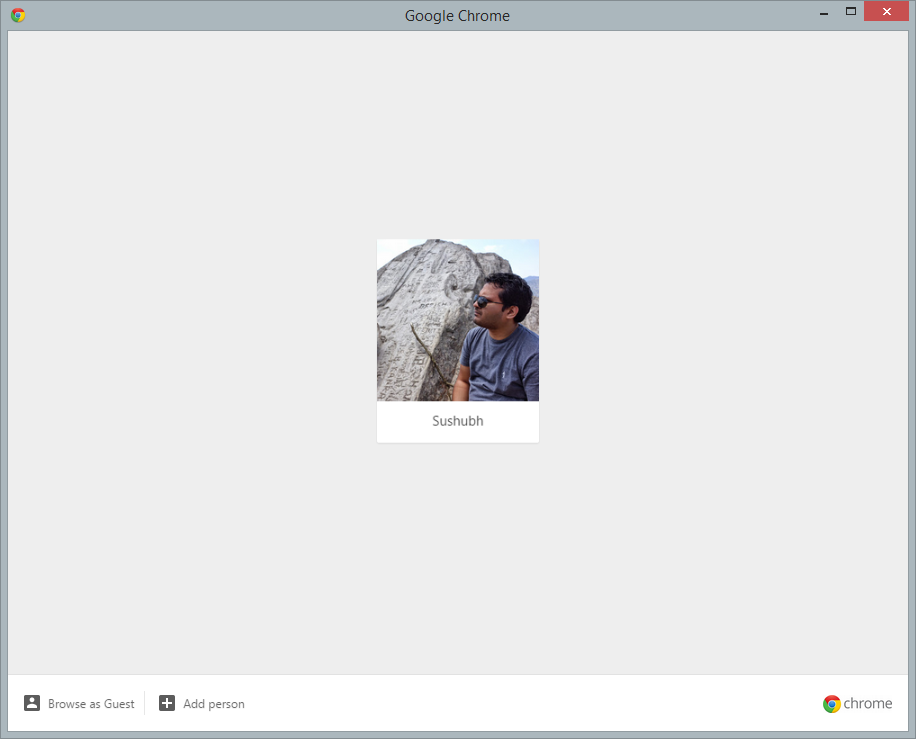The width and height of the screenshot is (916, 739).
Task: Open the Sushubh profile via its photo
Action: point(458,320)
